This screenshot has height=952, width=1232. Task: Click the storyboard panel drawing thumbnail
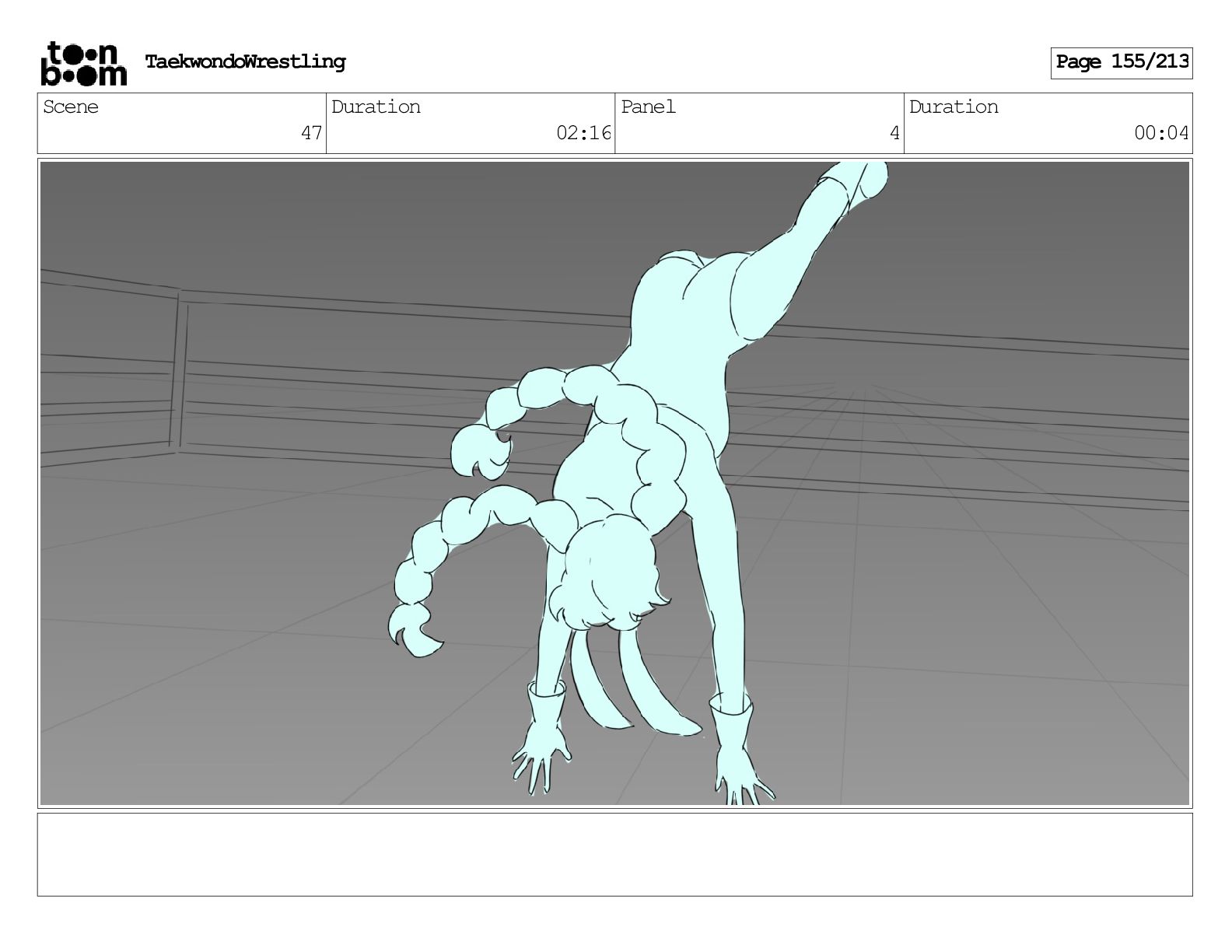(x=615, y=483)
